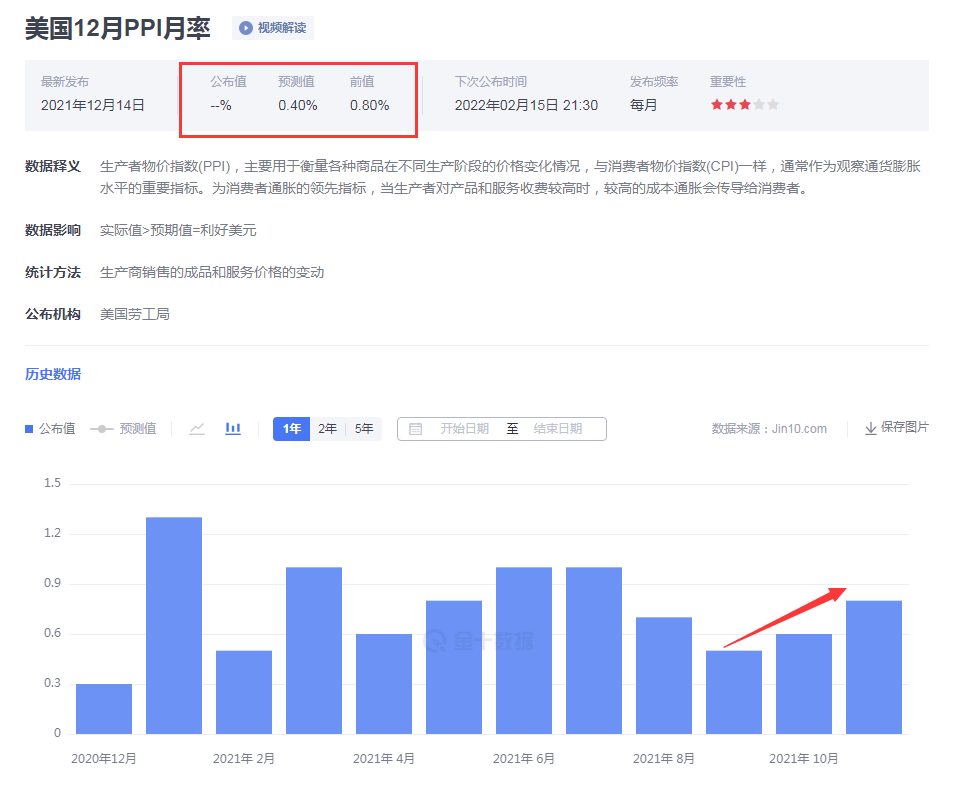
Task: Click the 2021年 10月 bar in chart
Action: 804,684
